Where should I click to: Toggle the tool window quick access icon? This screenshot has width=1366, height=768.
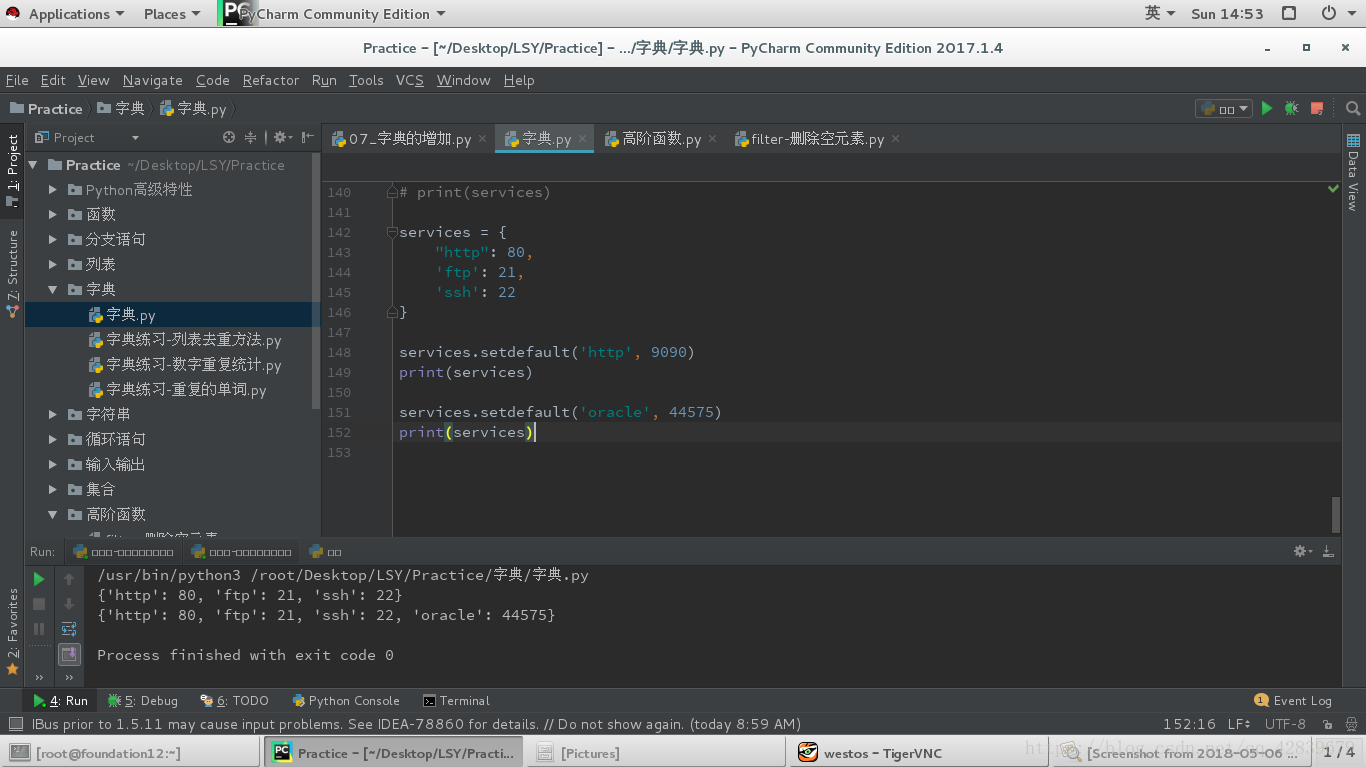click(x=15, y=724)
